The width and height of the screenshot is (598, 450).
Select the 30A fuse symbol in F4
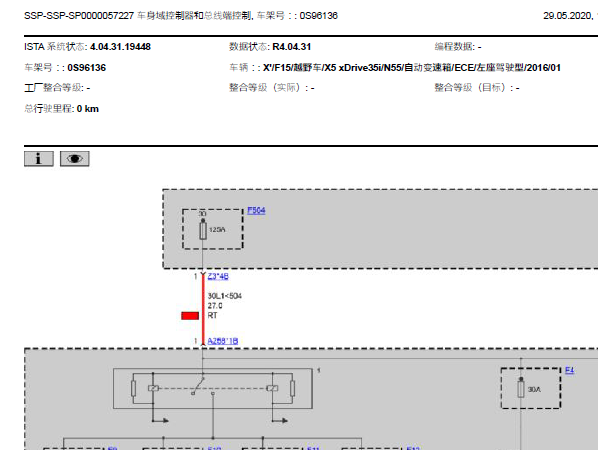(x=521, y=388)
